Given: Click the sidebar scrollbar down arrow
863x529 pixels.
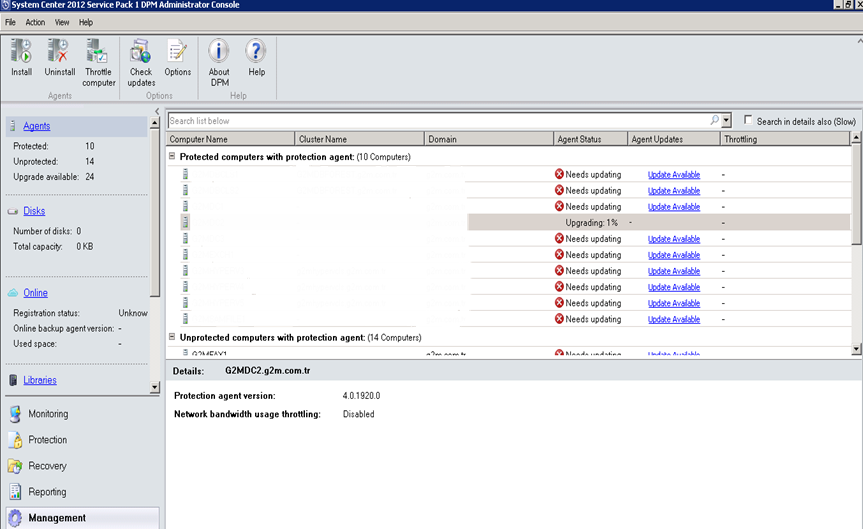Looking at the screenshot, I should click(x=155, y=387).
